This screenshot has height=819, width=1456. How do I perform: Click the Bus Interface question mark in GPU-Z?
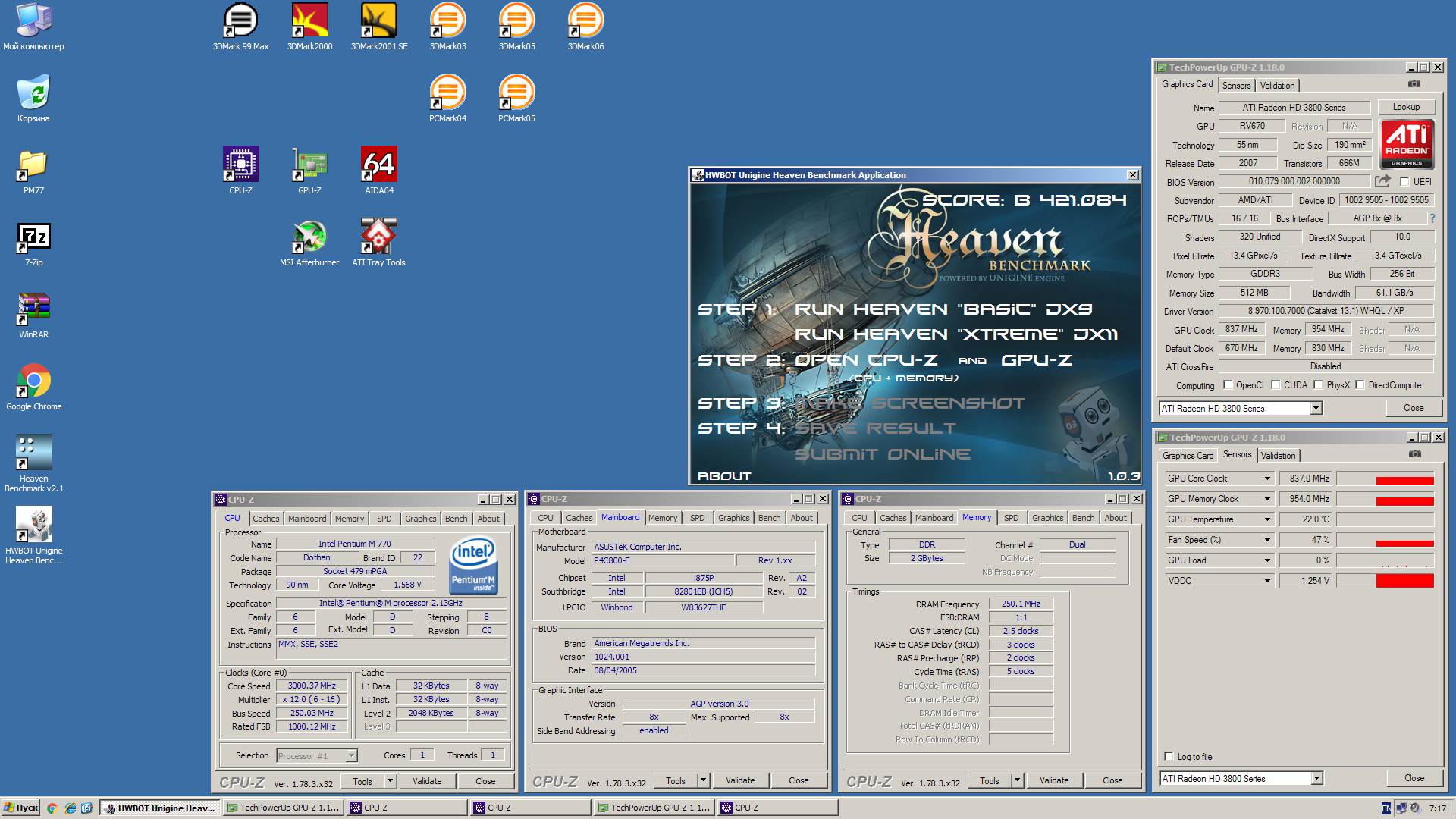[x=1432, y=218]
